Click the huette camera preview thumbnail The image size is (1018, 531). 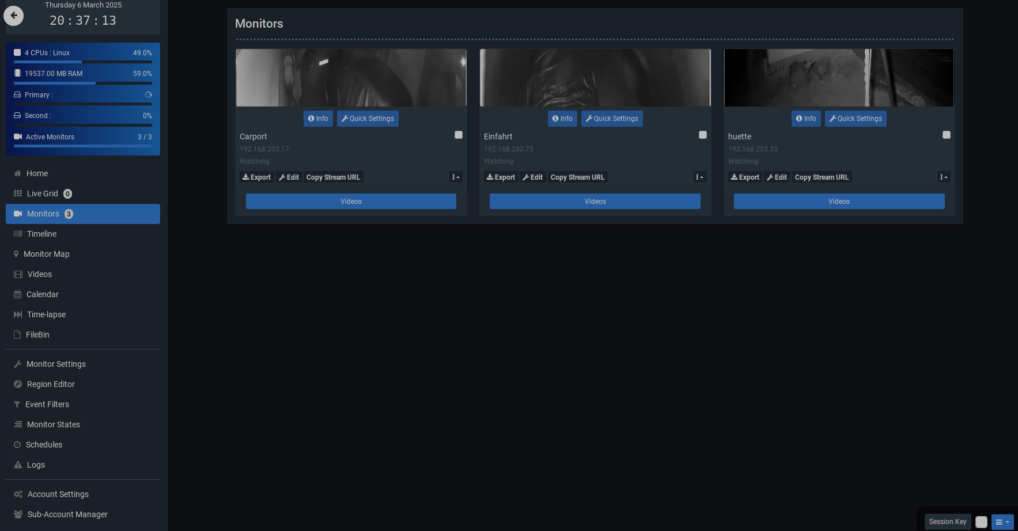[838, 78]
